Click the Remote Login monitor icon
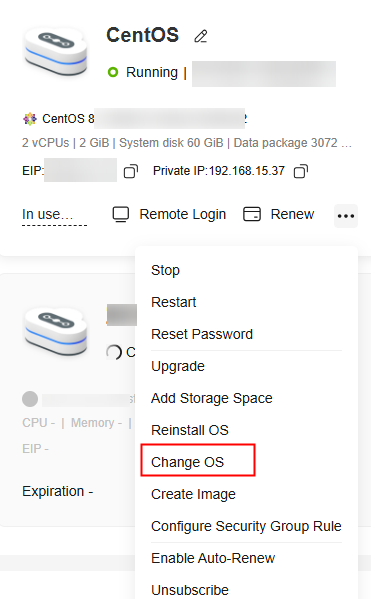The width and height of the screenshot is (375, 599). [x=121, y=214]
